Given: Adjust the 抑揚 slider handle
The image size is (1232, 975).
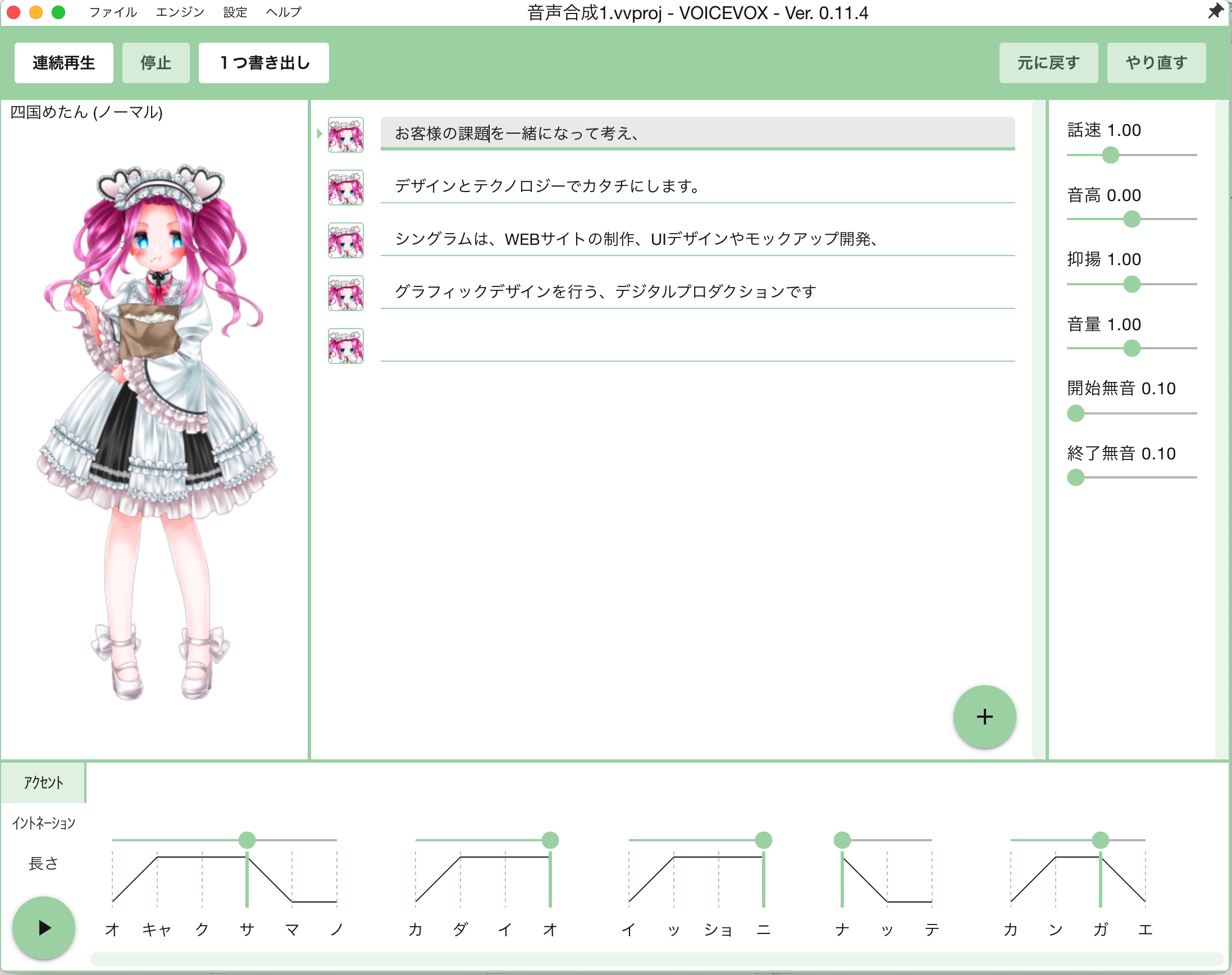Looking at the screenshot, I should tap(1131, 284).
